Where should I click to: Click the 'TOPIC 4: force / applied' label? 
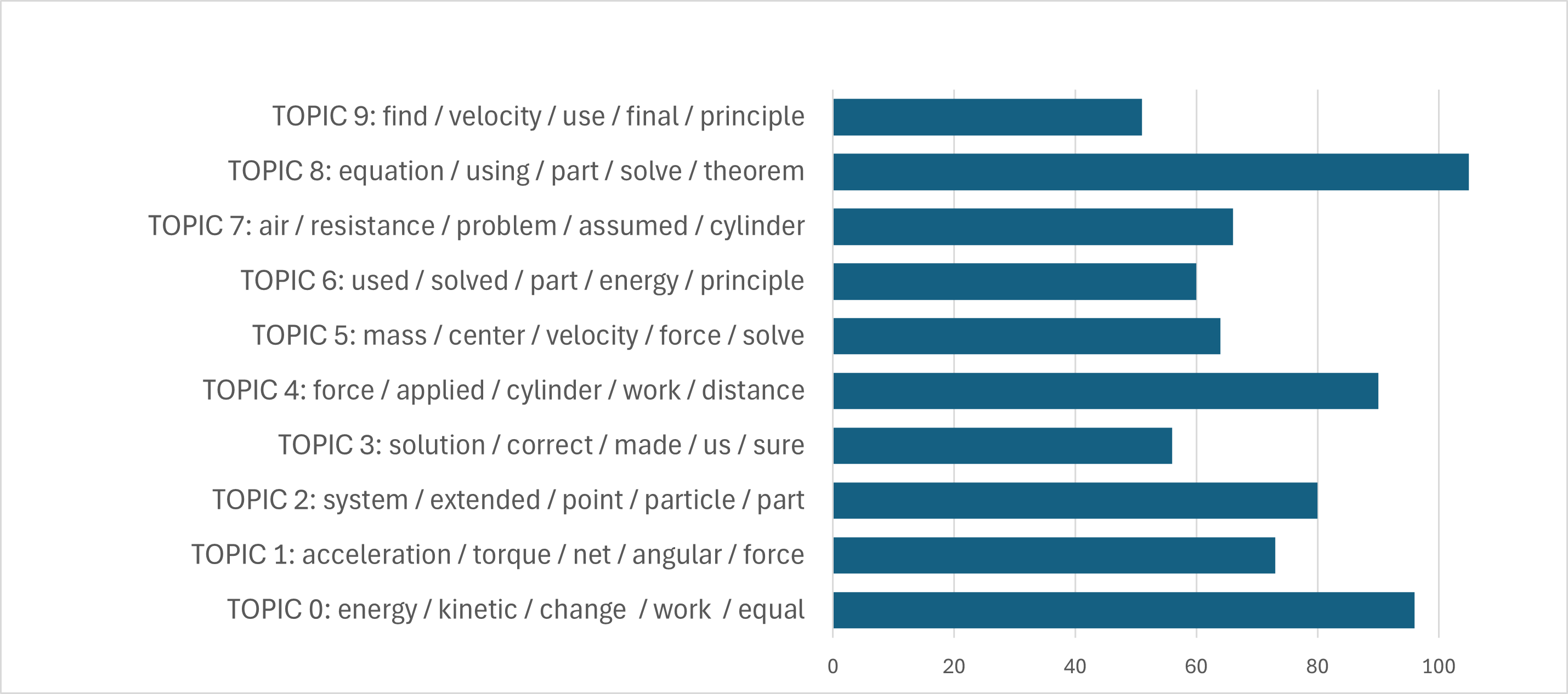point(503,390)
